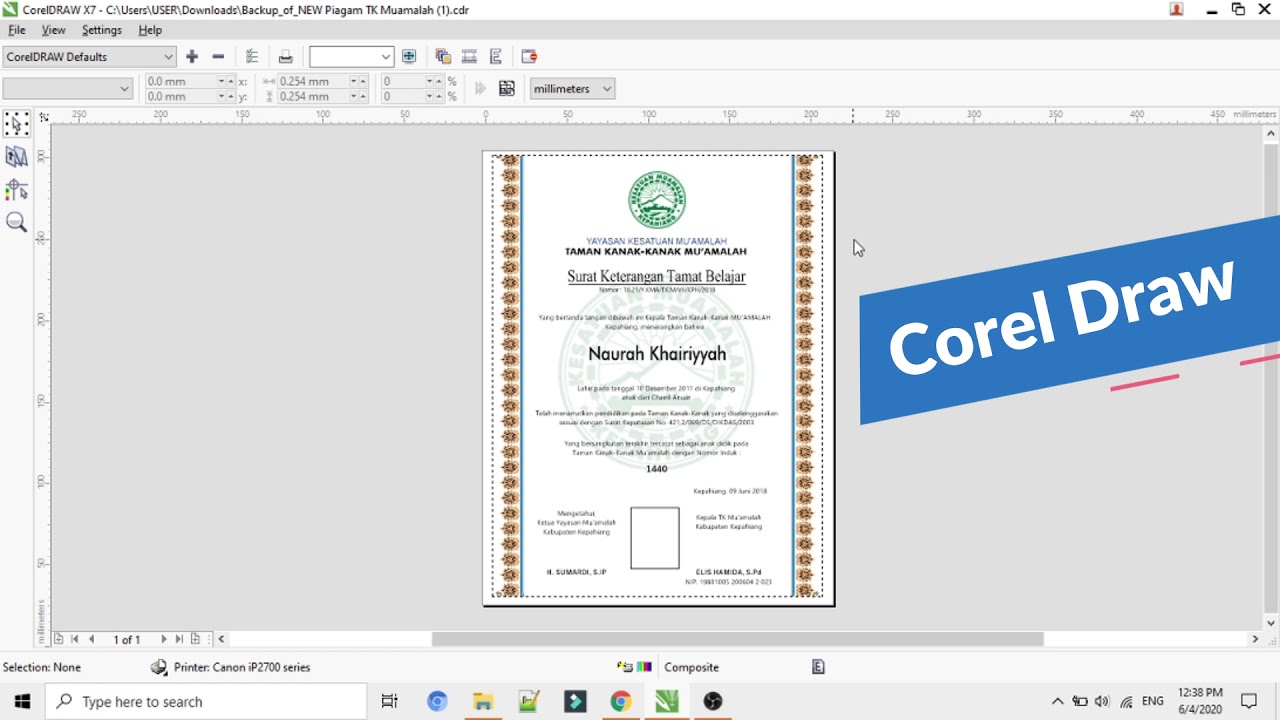Switch to Full Screen preview icon
Viewport: 1280px width, 720px height.
point(409,57)
